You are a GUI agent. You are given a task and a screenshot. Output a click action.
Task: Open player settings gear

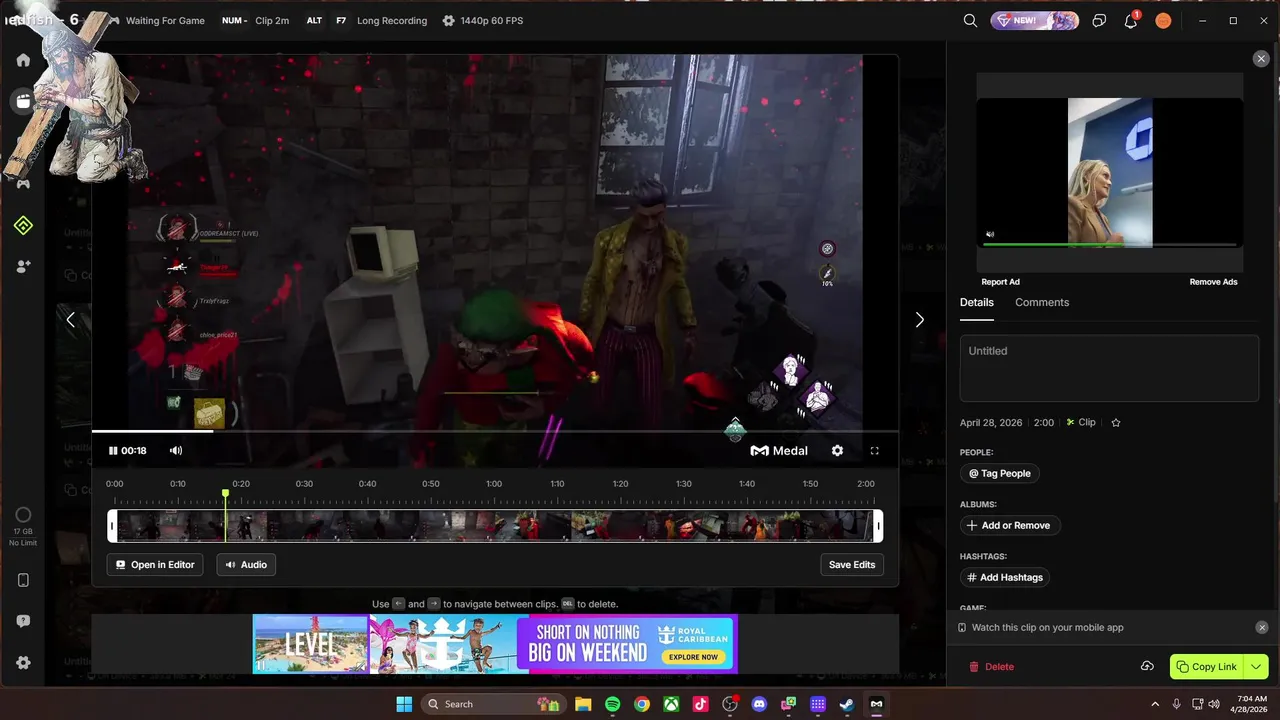click(x=837, y=451)
